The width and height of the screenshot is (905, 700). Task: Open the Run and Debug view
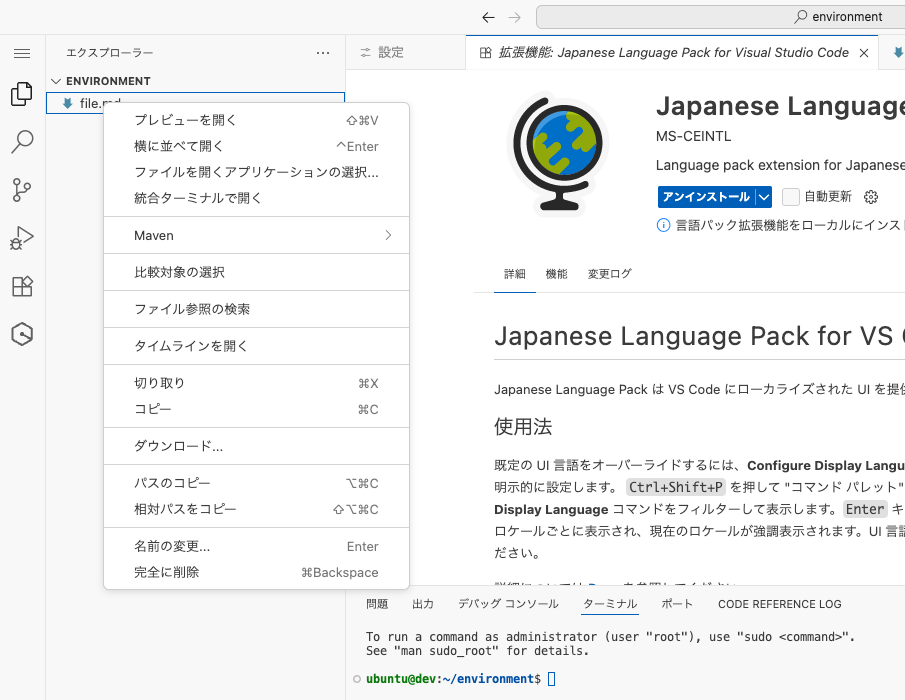click(x=22, y=238)
